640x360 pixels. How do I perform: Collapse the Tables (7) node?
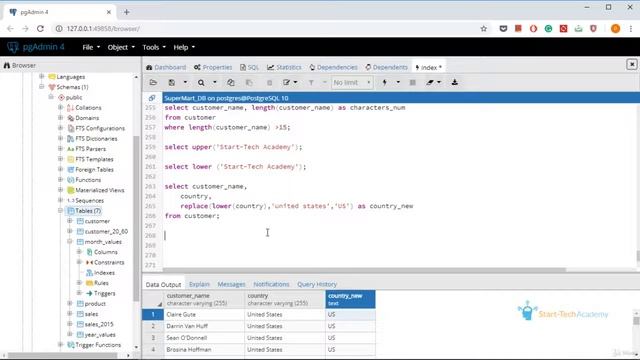[60, 211]
